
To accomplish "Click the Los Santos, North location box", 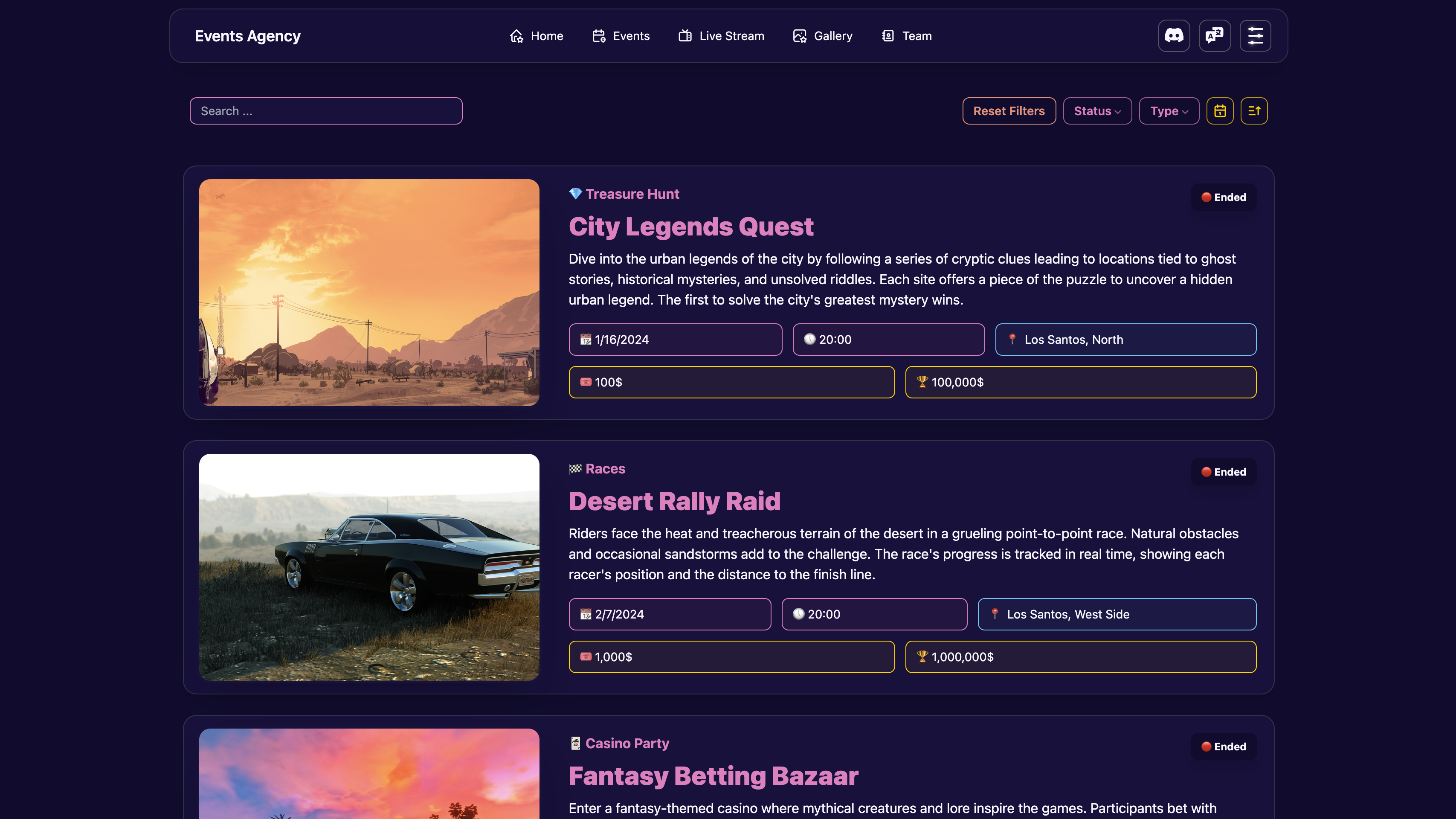I will (x=1125, y=340).
